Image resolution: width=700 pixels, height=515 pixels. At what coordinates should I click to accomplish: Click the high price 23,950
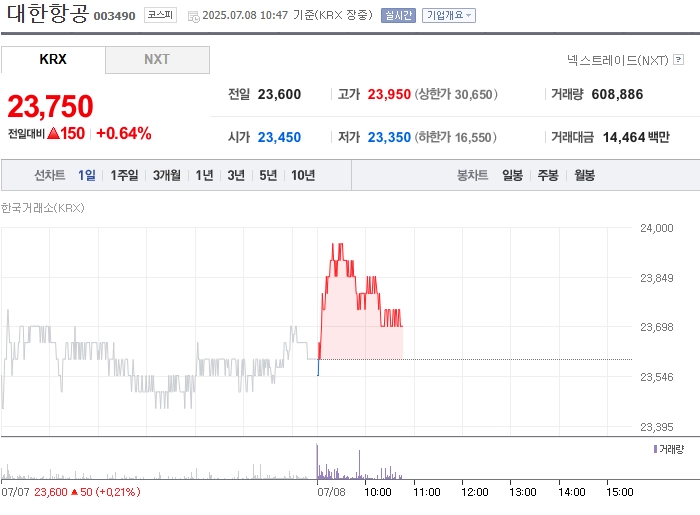[x=389, y=94]
